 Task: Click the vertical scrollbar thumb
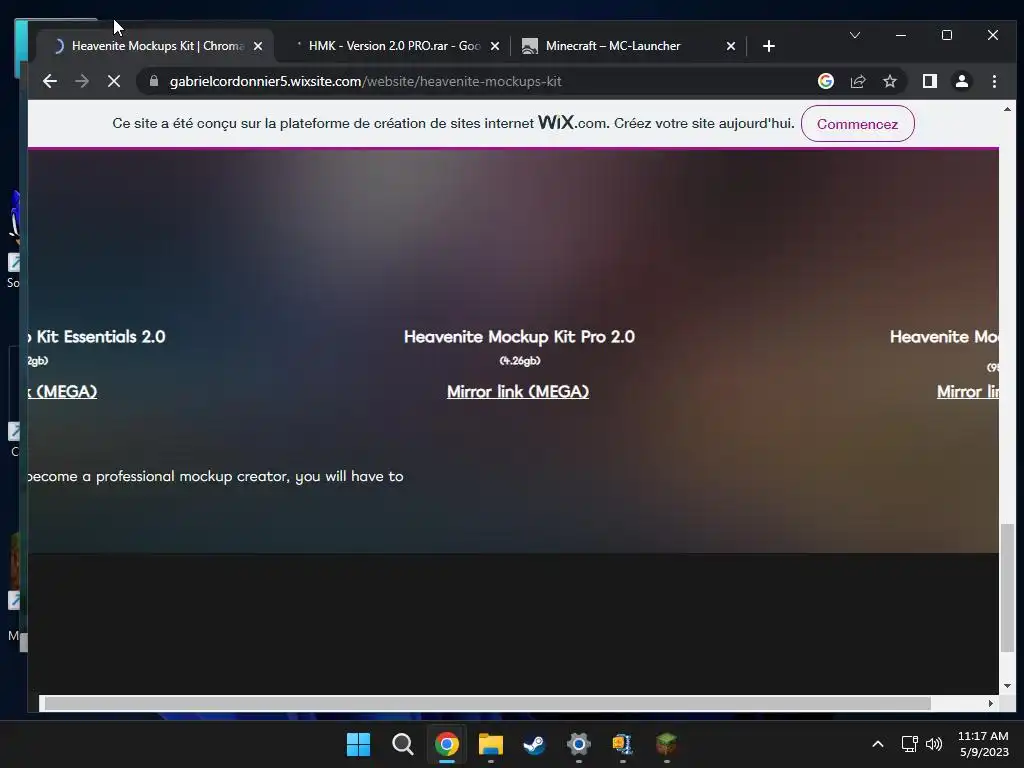[1007, 588]
